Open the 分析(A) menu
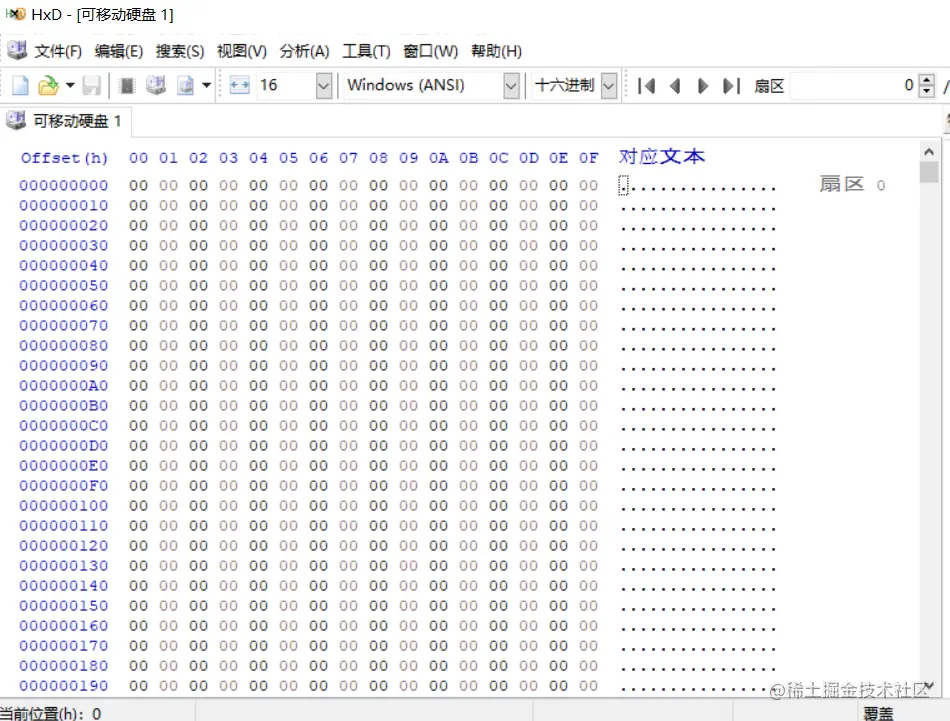 click(304, 52)
